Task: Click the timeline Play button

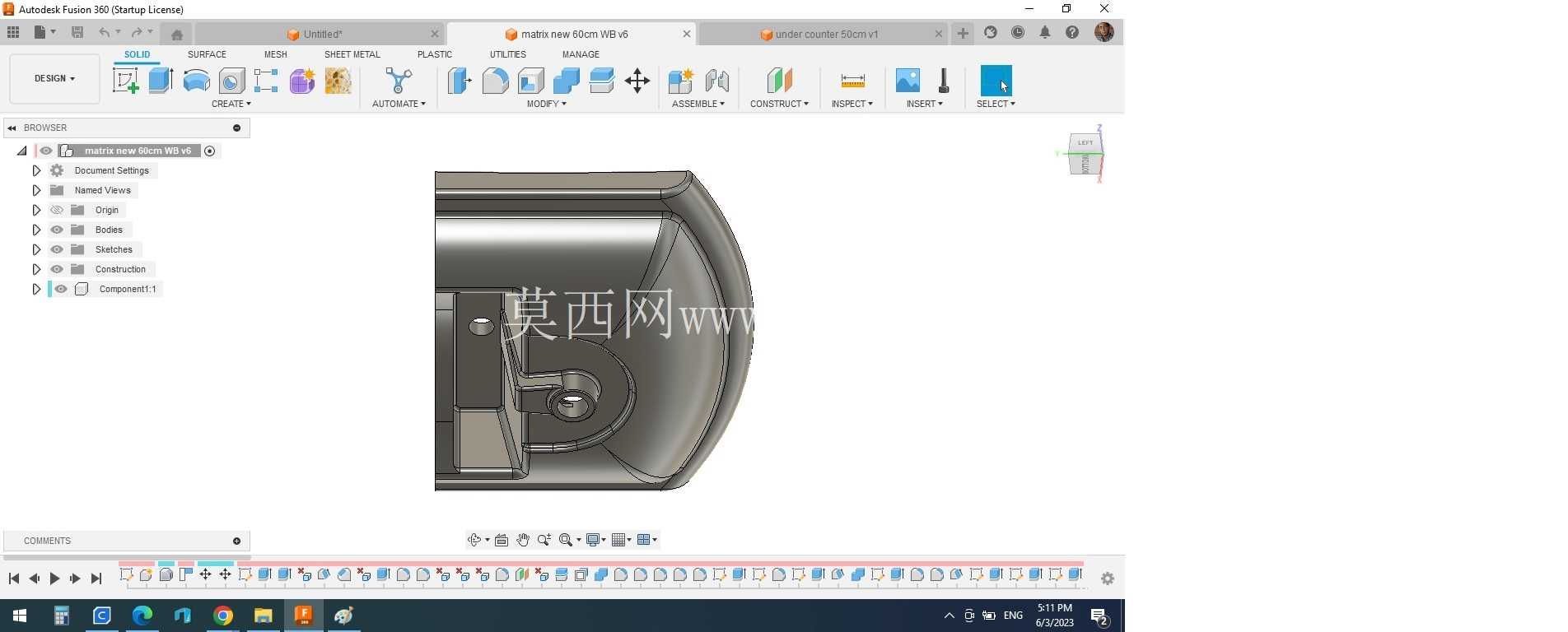Action: [54, 579]
